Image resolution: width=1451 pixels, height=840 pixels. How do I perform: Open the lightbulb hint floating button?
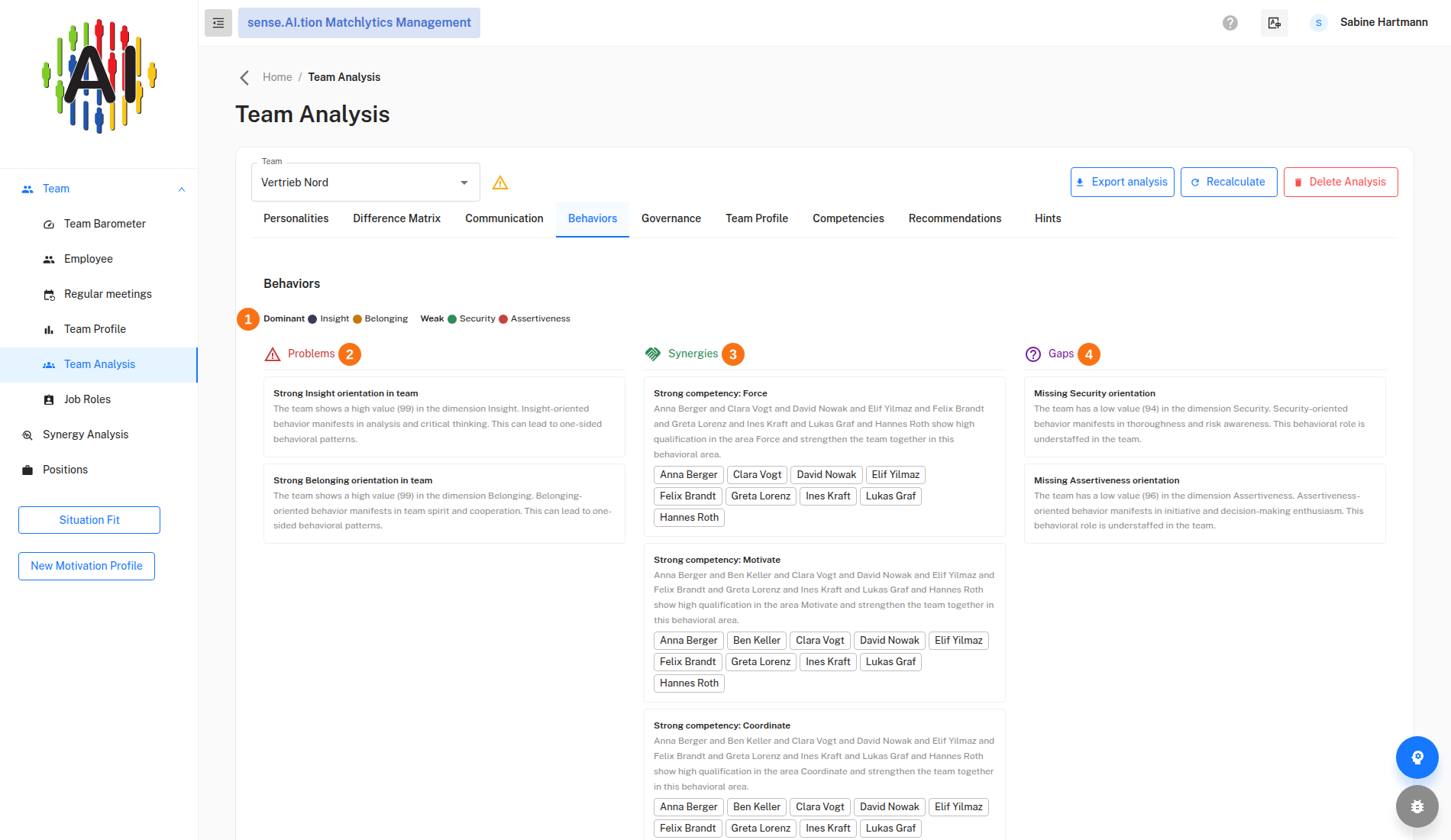tap(1417, 758)
